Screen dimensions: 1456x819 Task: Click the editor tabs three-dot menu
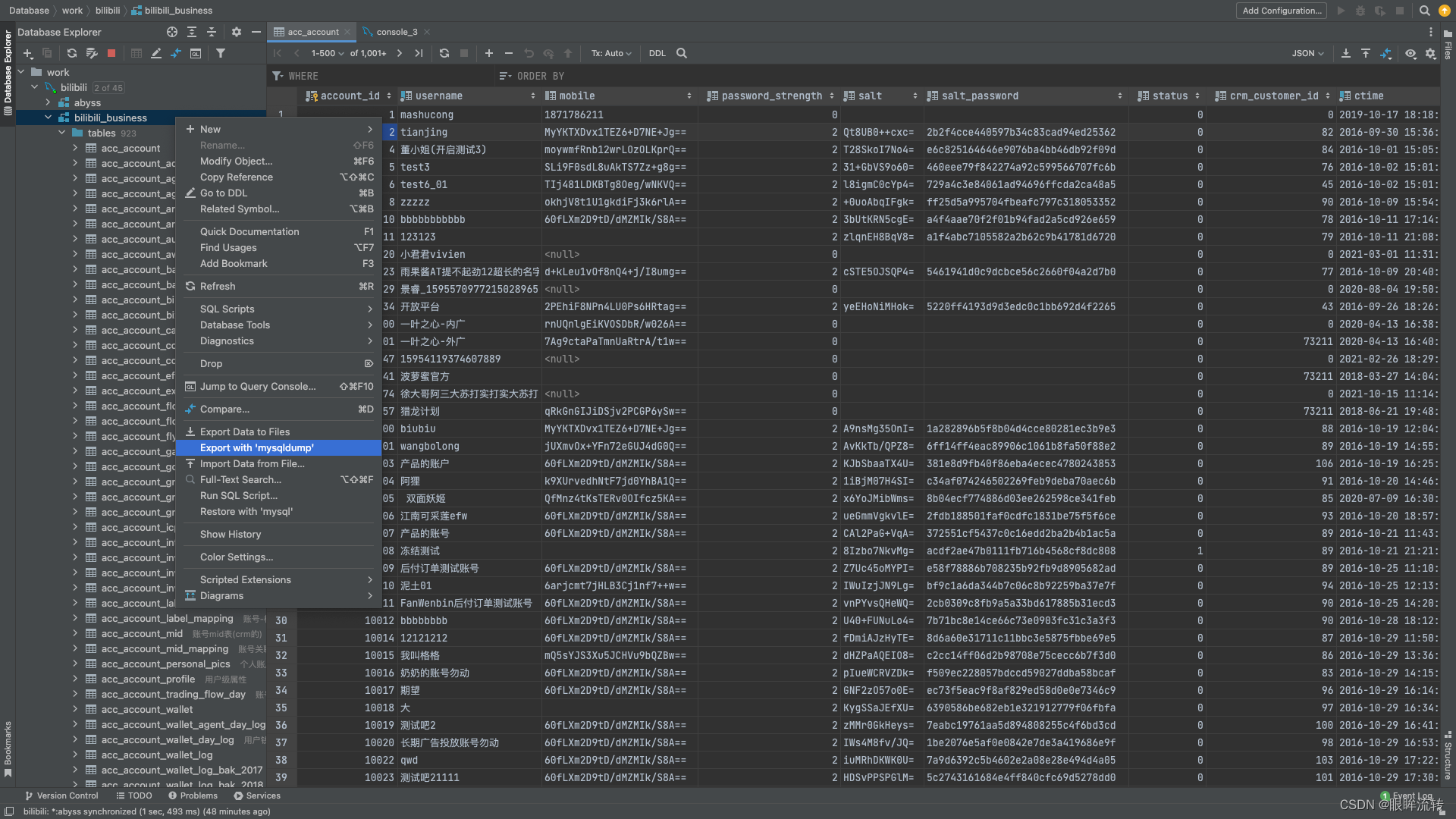(1431, 32)
